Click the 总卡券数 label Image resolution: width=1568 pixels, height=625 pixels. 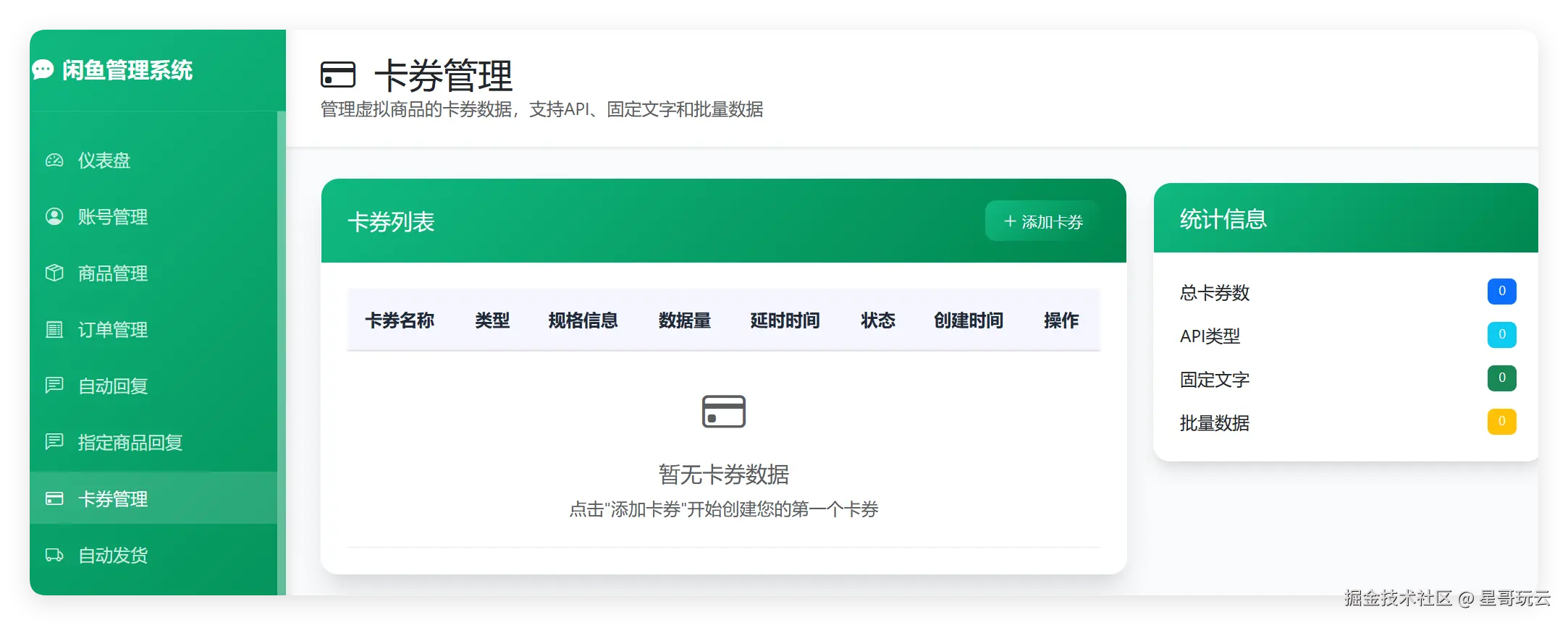click(x=1215, y=293)
